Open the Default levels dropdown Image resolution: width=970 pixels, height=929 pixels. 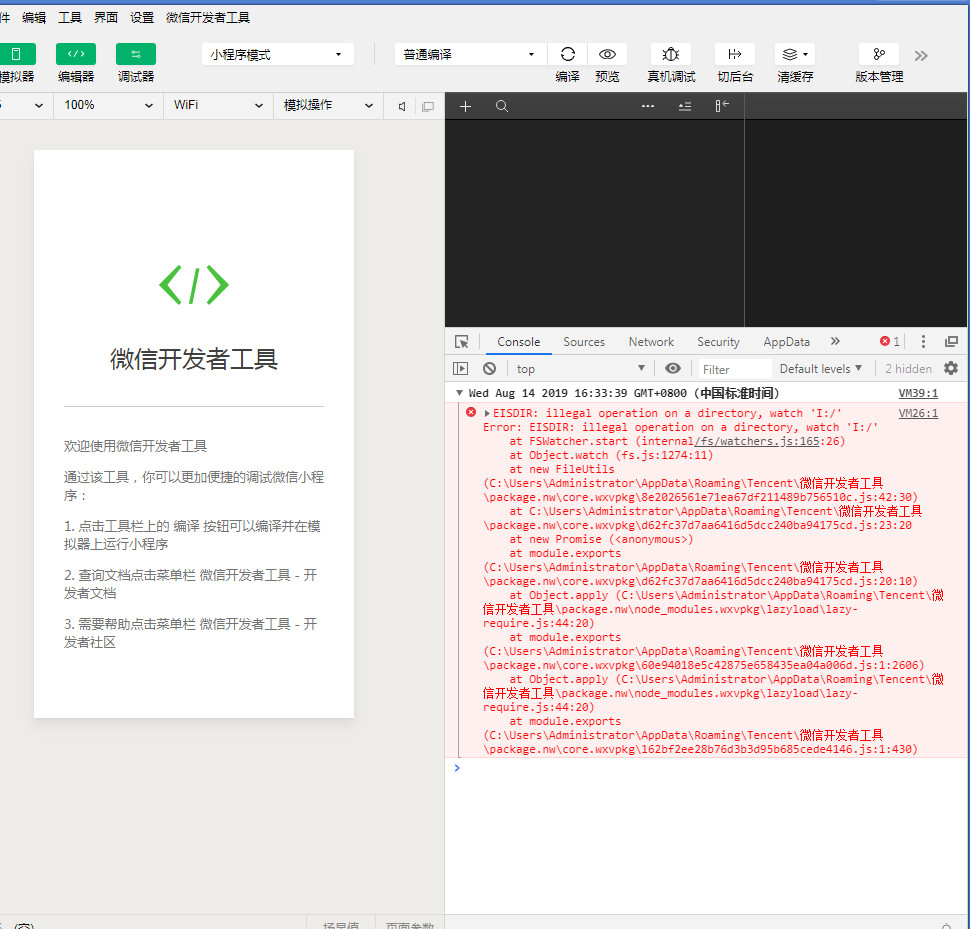820,369
